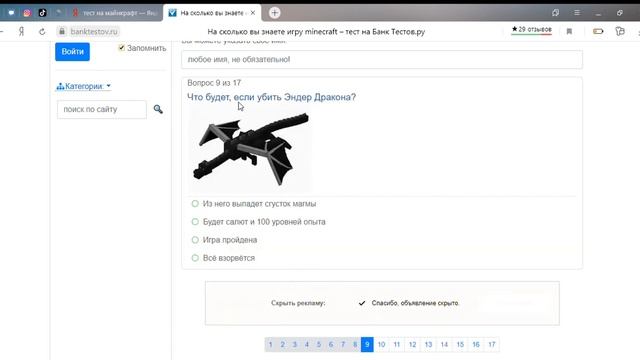Screen dimensions: 640x360
Task: Toggle the Запомнить checkbox
Action: point(121,48)
